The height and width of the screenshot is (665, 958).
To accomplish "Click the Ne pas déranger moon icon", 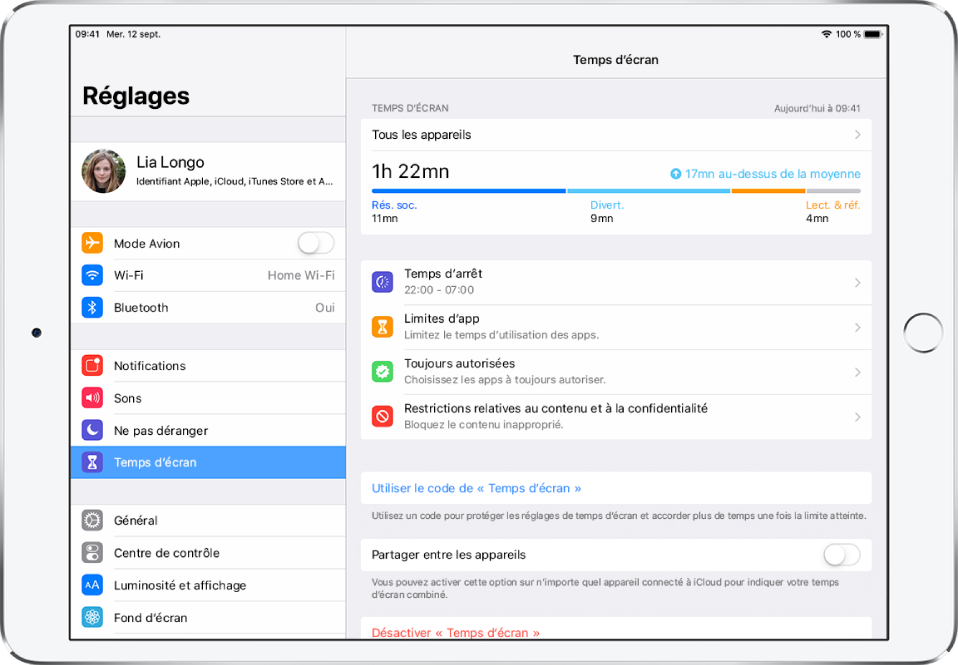I will pyautogui.click(x=92, y=430).
